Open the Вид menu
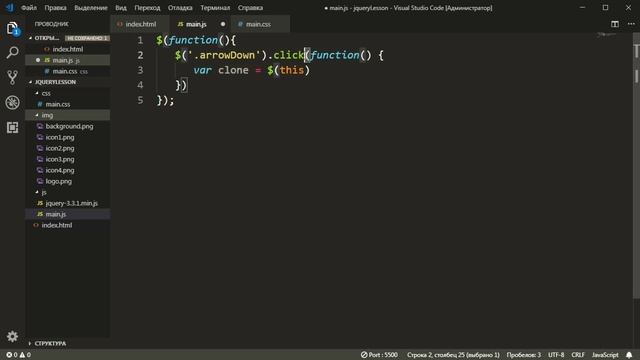This screenshot has width=640, height=360. [121, 8]
